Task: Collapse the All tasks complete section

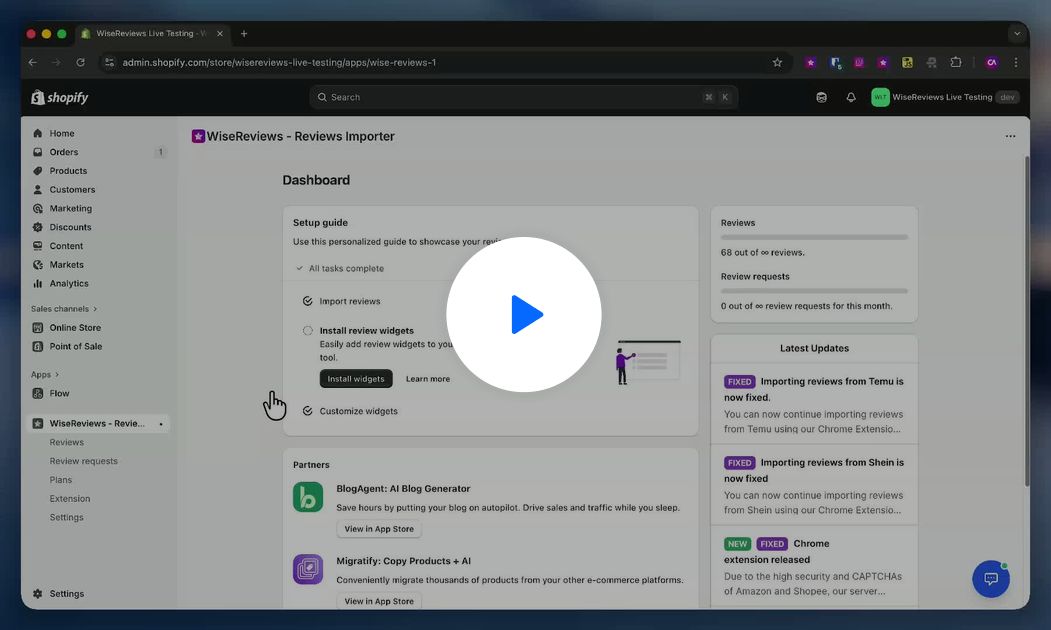Action: tap(340, 268)
